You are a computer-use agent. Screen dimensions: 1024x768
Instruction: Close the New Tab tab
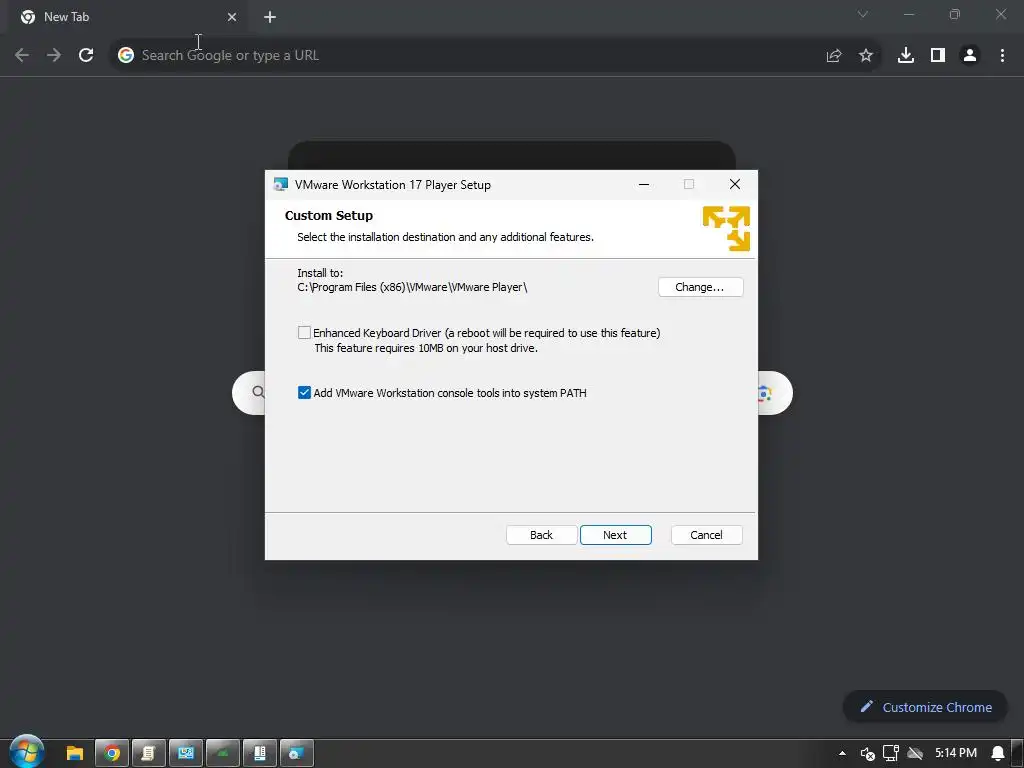[232, 17]
